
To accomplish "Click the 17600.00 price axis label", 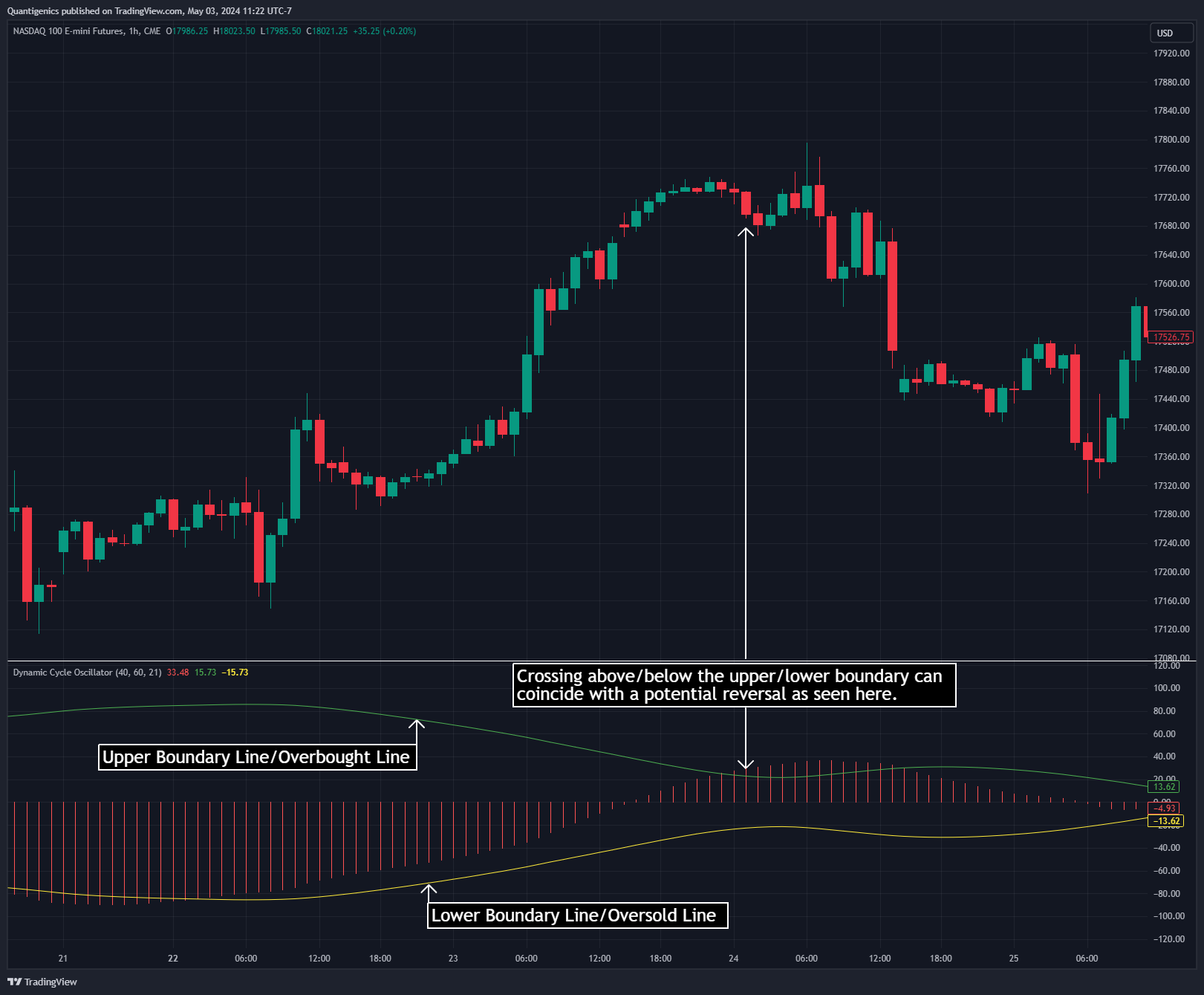I will point(1171,284).
